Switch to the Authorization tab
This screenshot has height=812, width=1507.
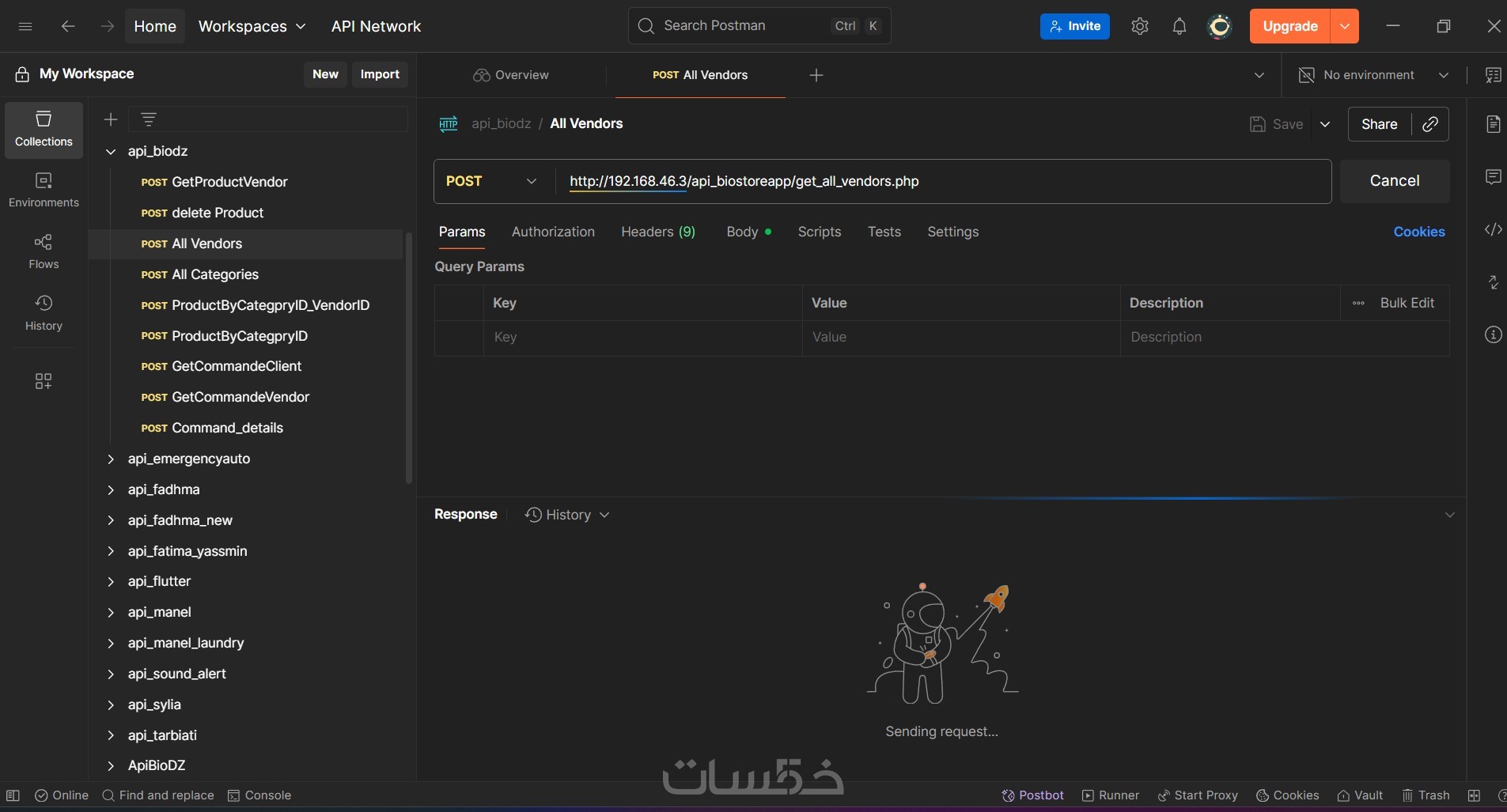click(553, 232)
